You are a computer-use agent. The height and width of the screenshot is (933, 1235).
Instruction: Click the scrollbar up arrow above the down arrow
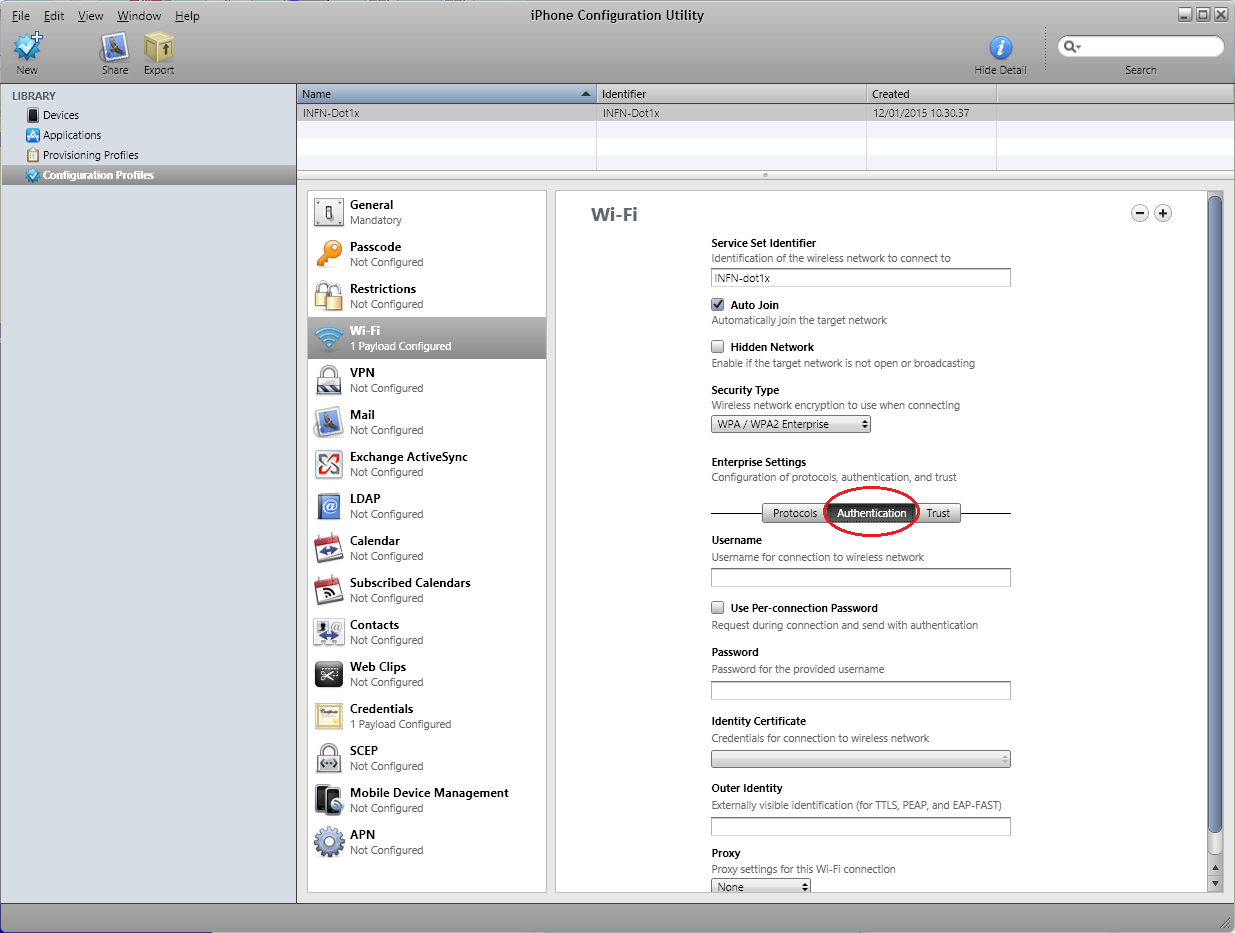click(x=1215, y=866)
